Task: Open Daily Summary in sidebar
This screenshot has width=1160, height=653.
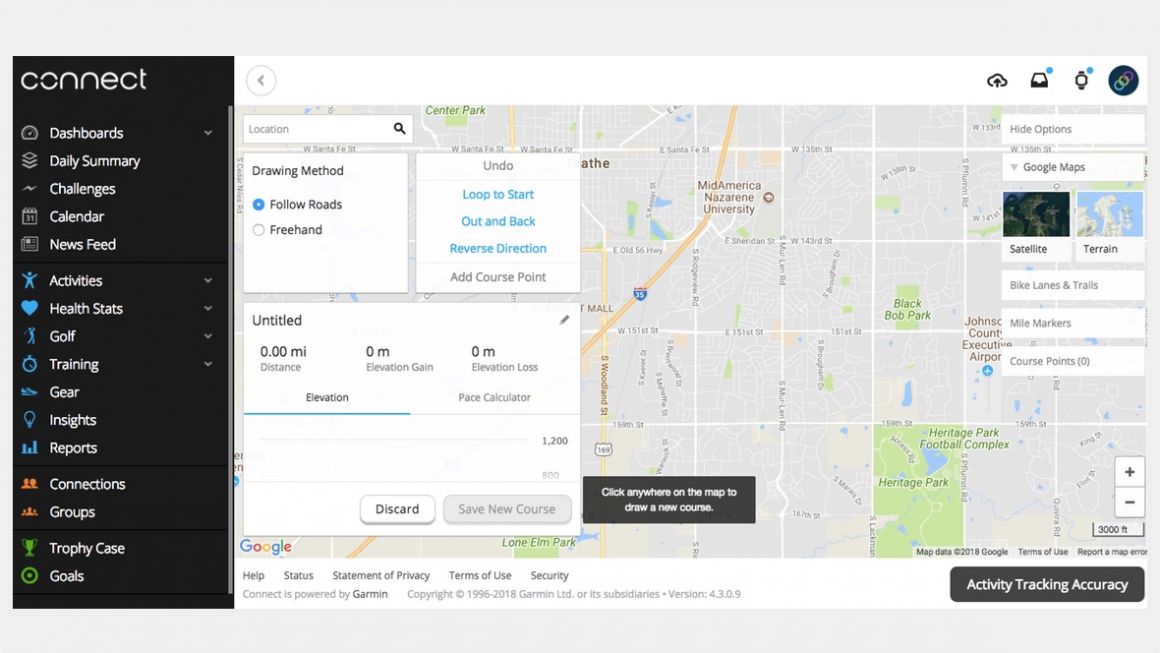Action: 95,160
